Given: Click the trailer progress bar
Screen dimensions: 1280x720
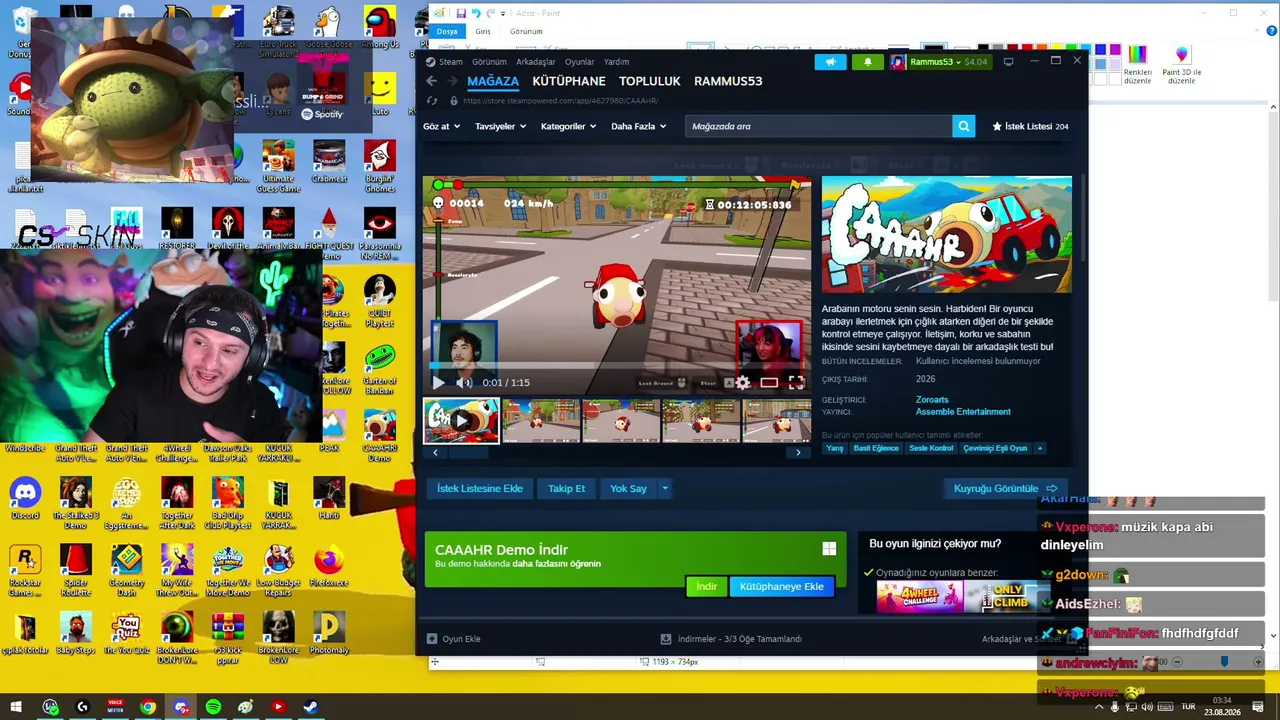Looking at the screenshot, I should click(617, 366).
